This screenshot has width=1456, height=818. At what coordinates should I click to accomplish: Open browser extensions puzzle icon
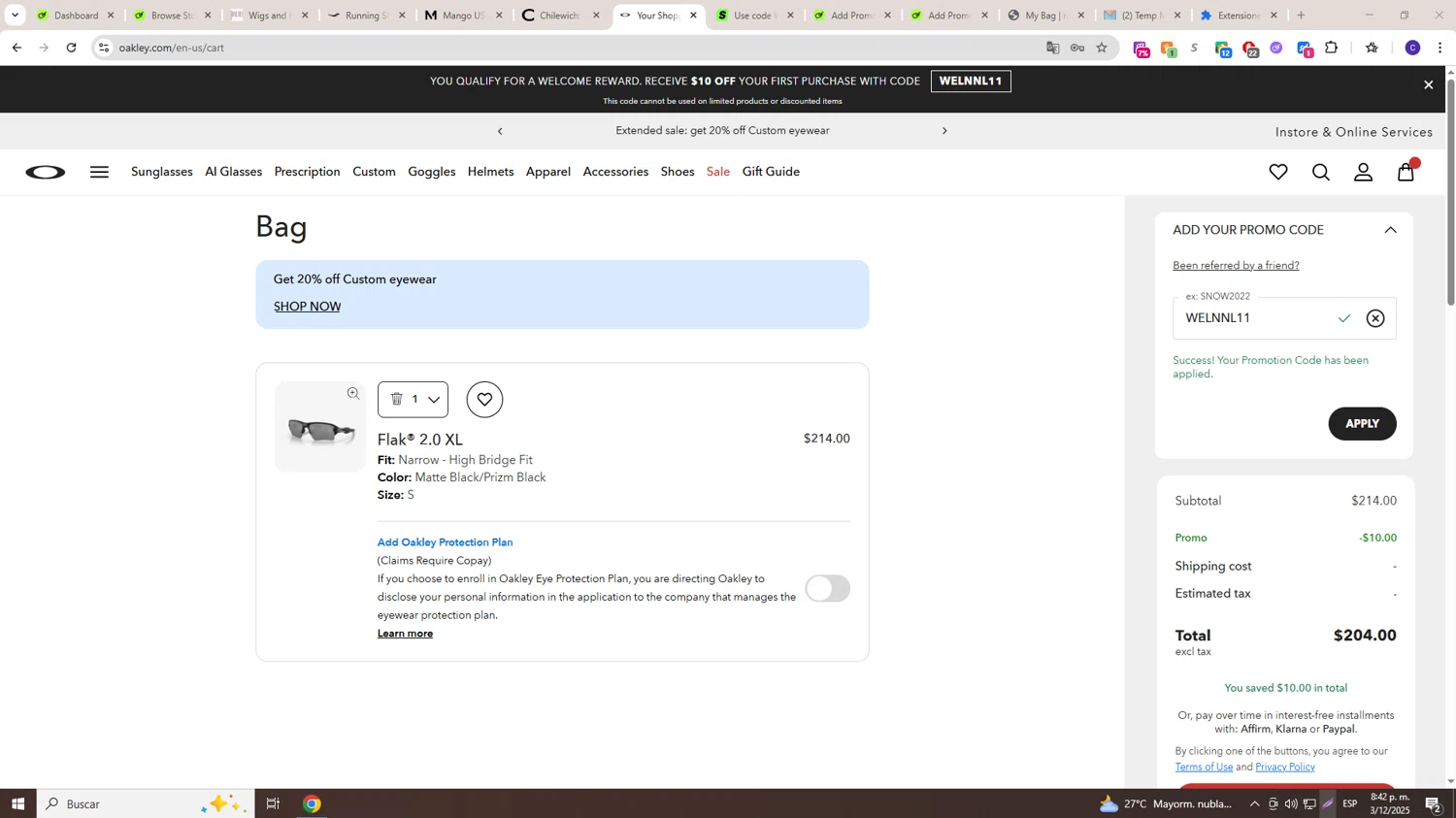click(x=1332, y=48)
